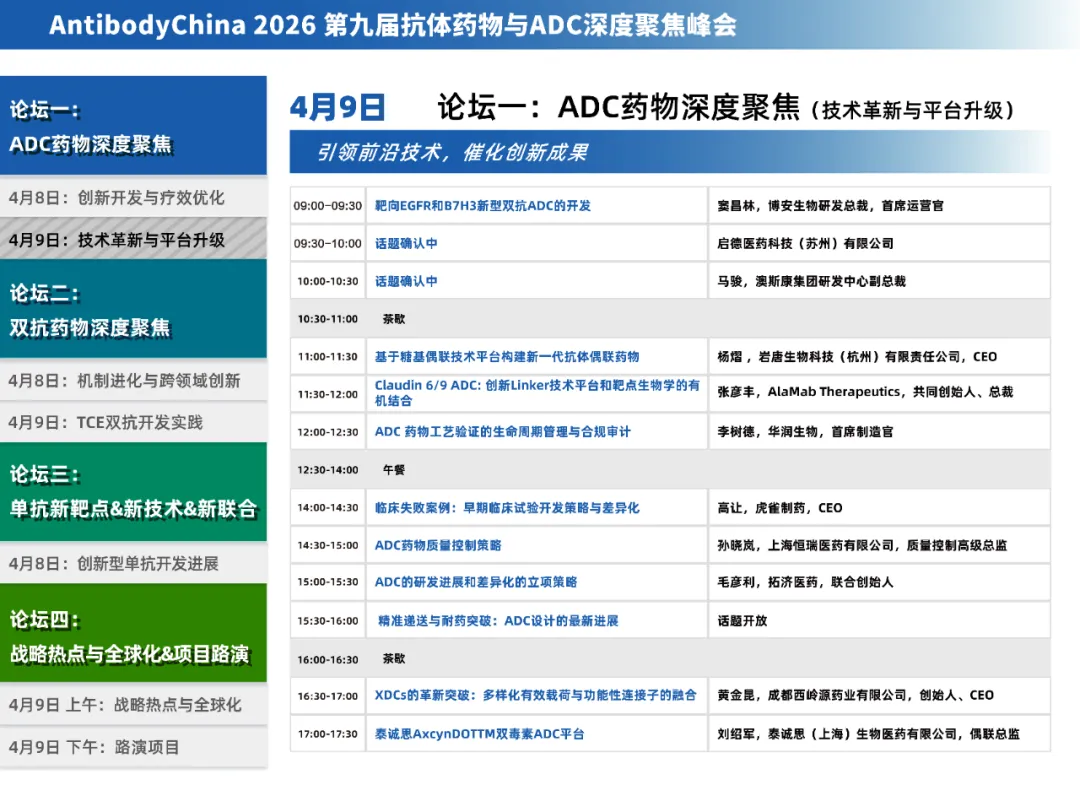This screenshot has width=1080, height=785.
Task: Open topic 临床失败案例:早期临床试验开发策略与差异化
Action: [506, 507]
